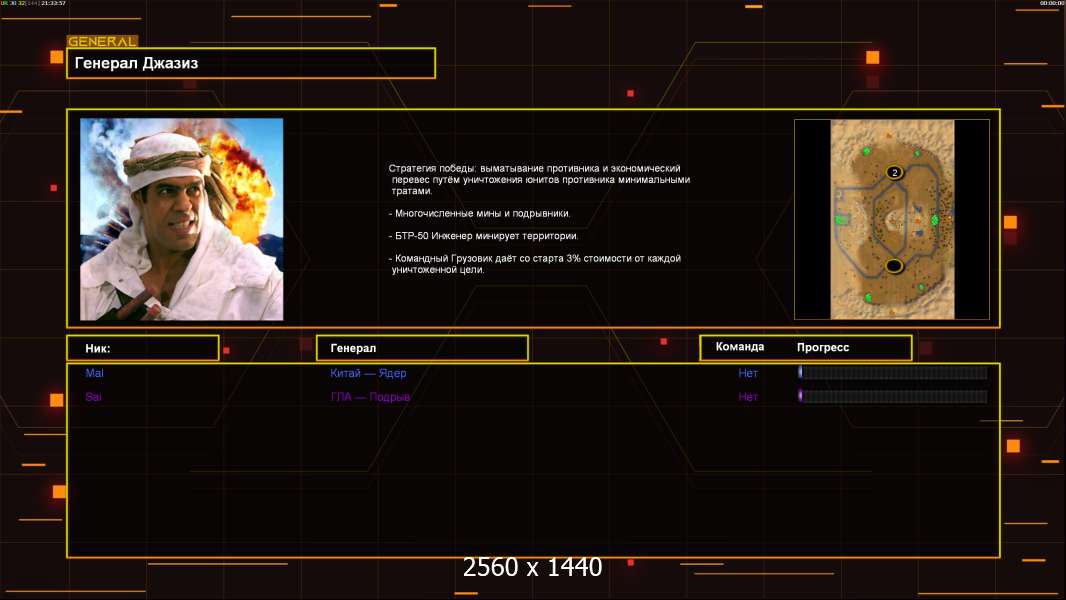Click Mai's team value 'Нет'
1066x600 pixels.
[x=748, y=373]
